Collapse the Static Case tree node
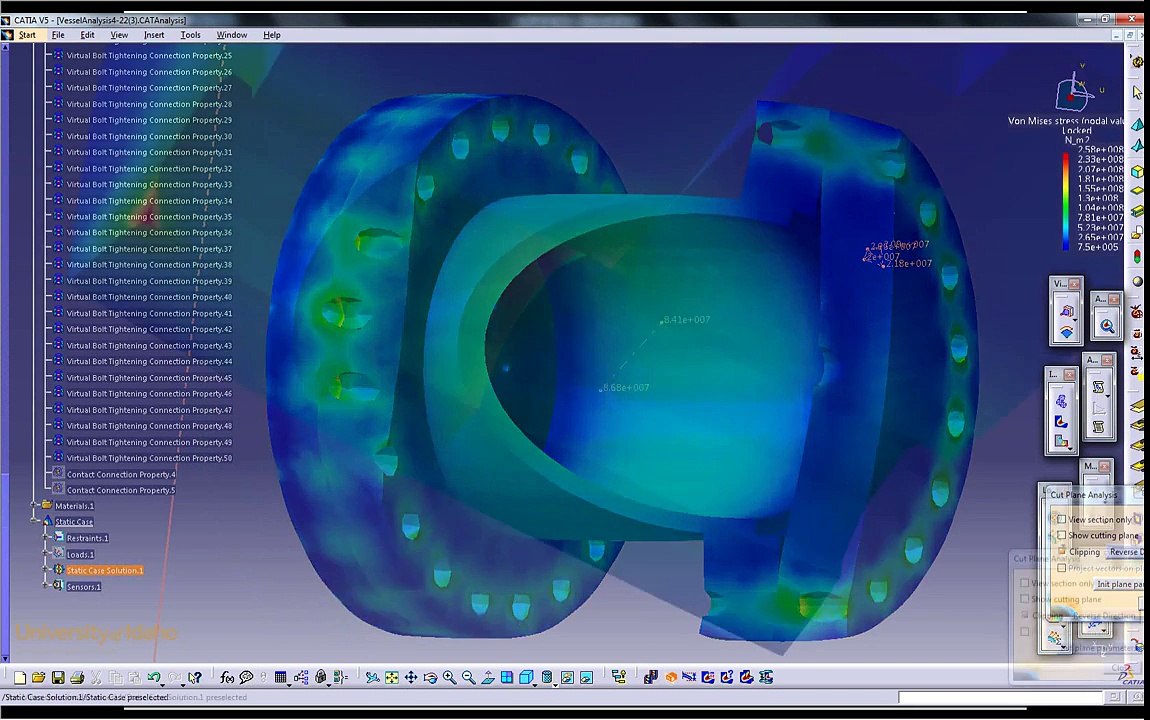1150x720 pixels. pos(34,521)
